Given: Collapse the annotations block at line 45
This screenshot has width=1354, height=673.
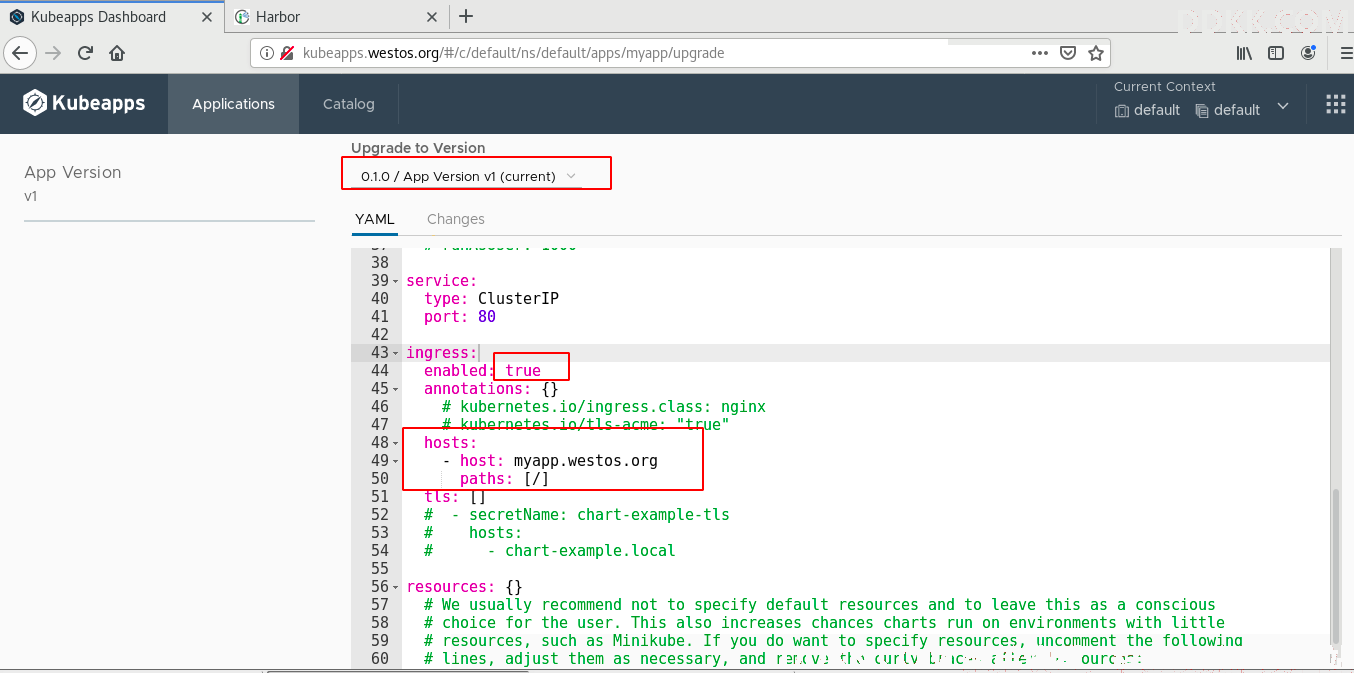Looking at the screenshot, I should pyautogui.click(x=396, y=389).
